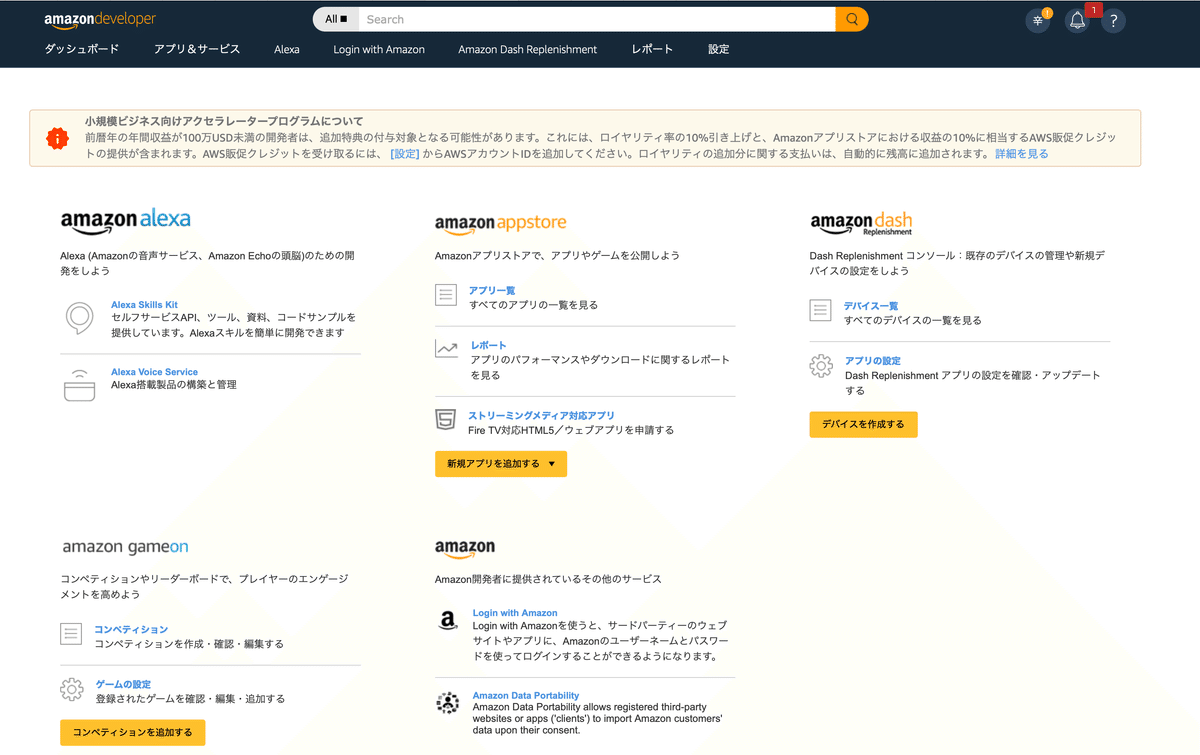Open the Alexa Skills Kit link
The height and width of the screenshot is (755, 1200).
[x=144, y=305]
